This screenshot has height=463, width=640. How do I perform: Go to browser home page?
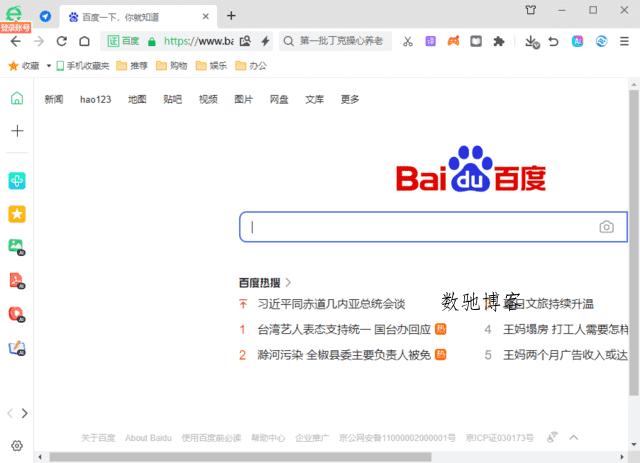pyautogui.click(x=84, y=41)
